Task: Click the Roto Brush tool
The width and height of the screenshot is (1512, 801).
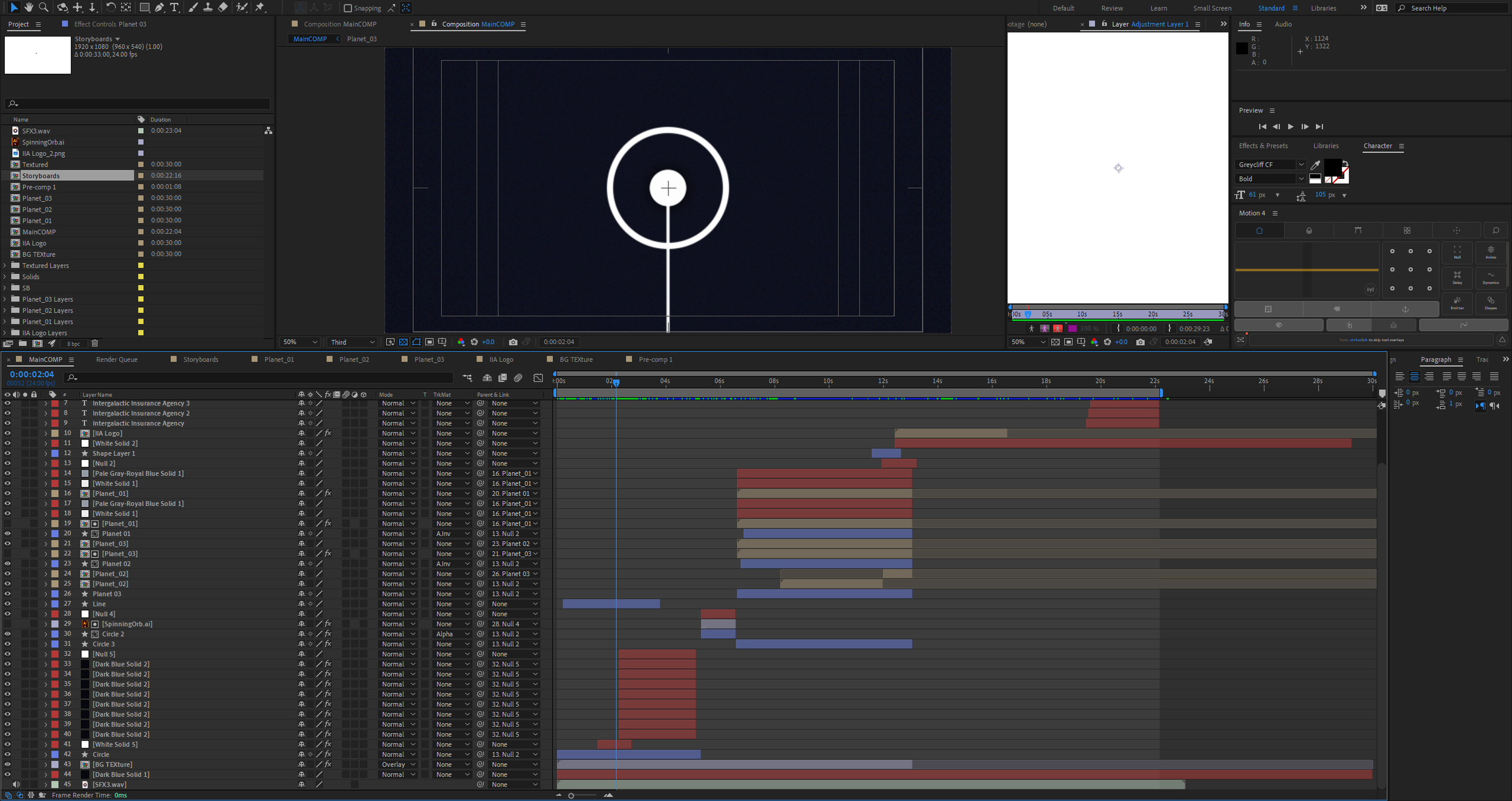Action: (x=241, y=7)
